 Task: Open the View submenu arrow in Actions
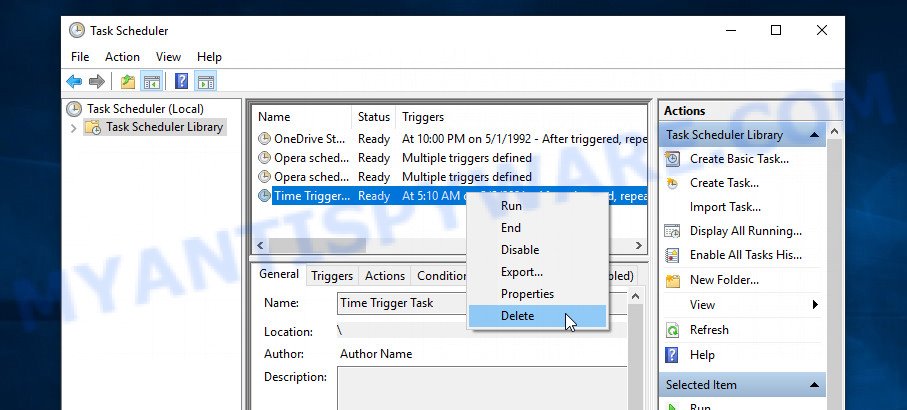pyautogui.click(x=815, y=305)
